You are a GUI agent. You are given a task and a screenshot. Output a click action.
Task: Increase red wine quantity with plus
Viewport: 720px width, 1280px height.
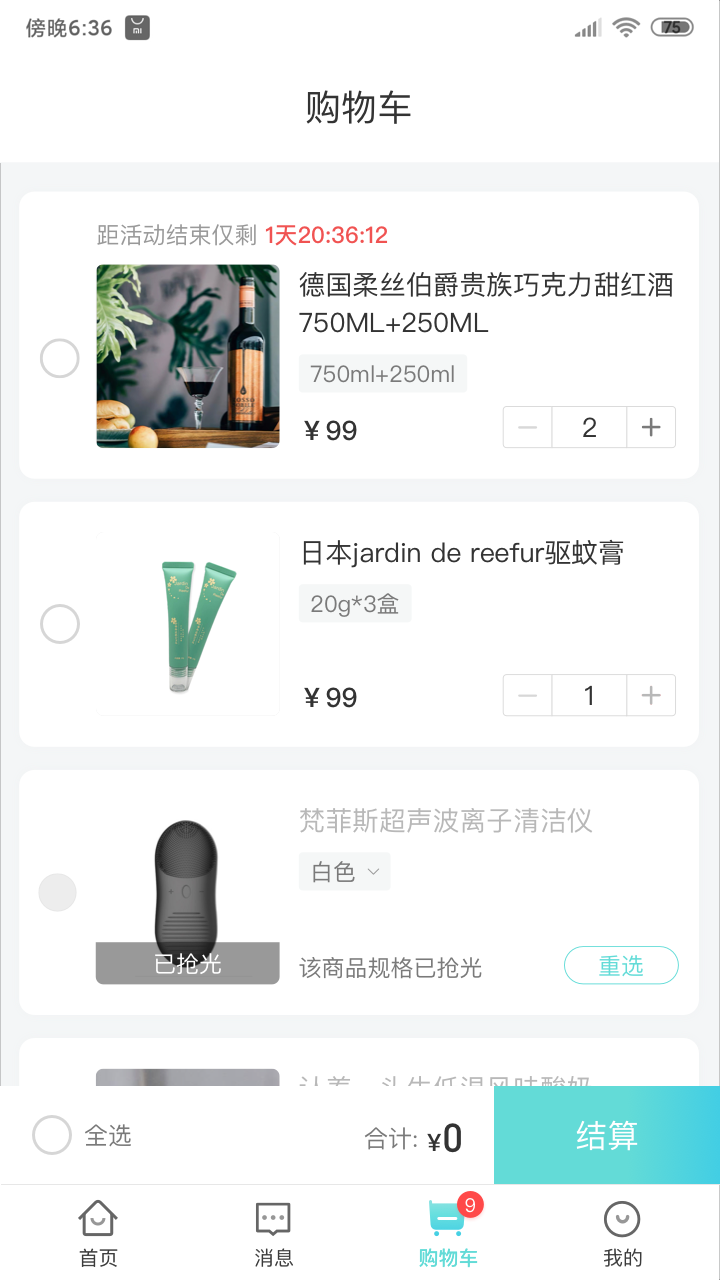tap(651, 428)
